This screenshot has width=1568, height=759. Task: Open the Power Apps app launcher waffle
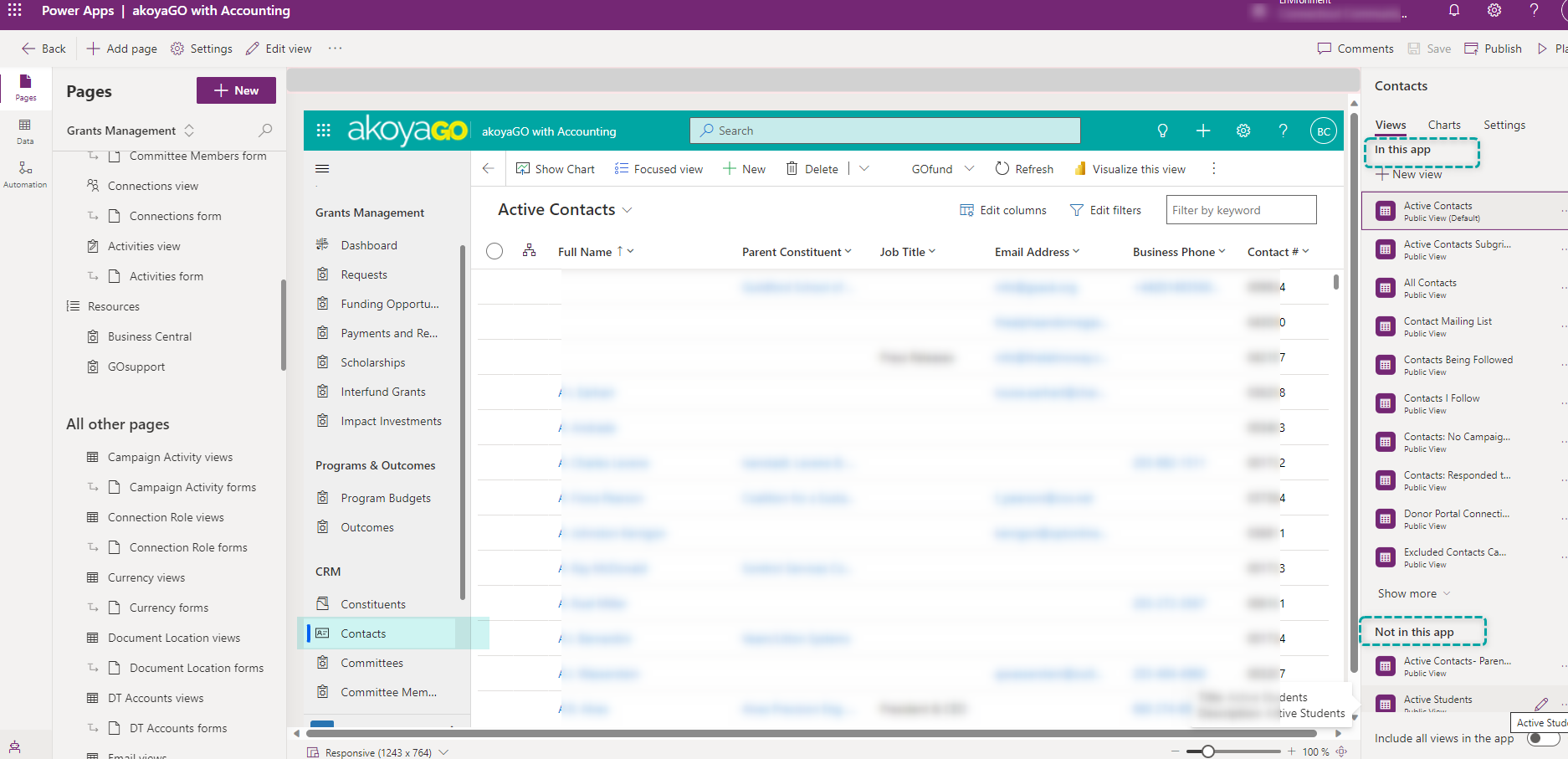pyautogui.click(x=15, y=11)
